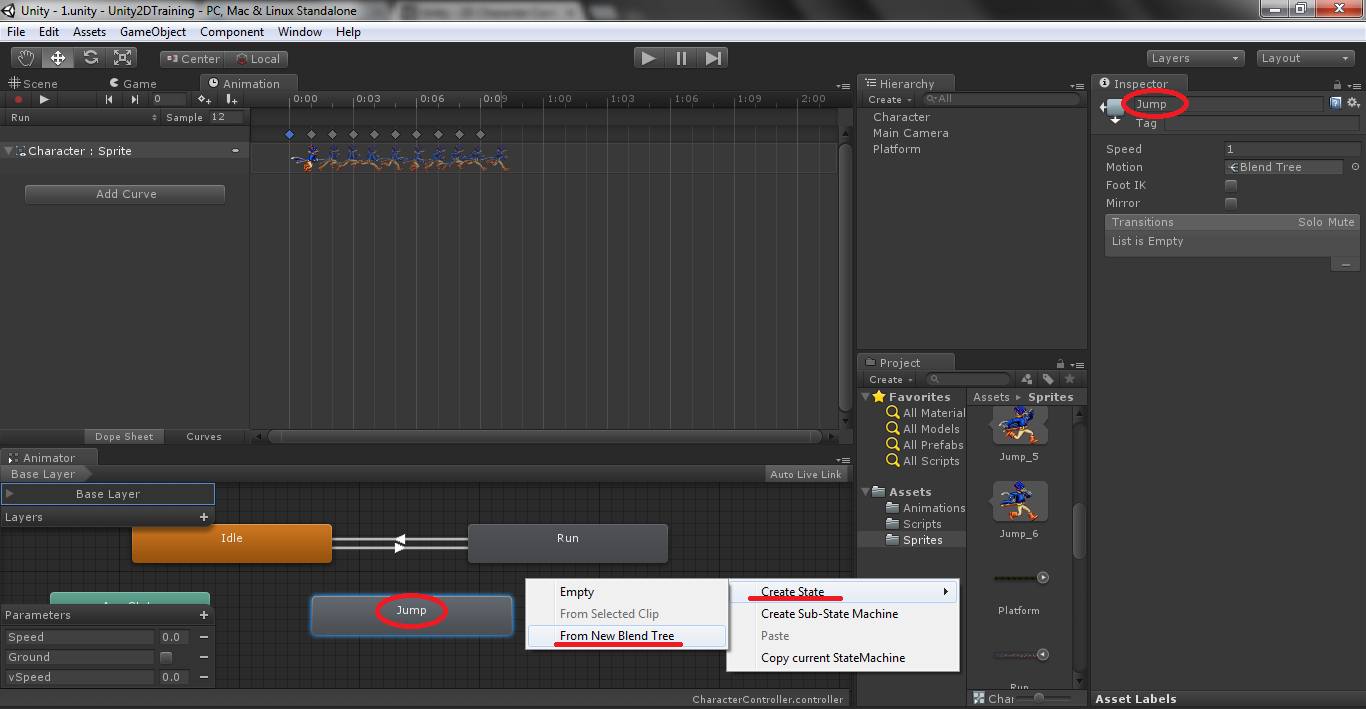Remove transition with minus button
The image size is (1366, 709).
(1345, 265)
